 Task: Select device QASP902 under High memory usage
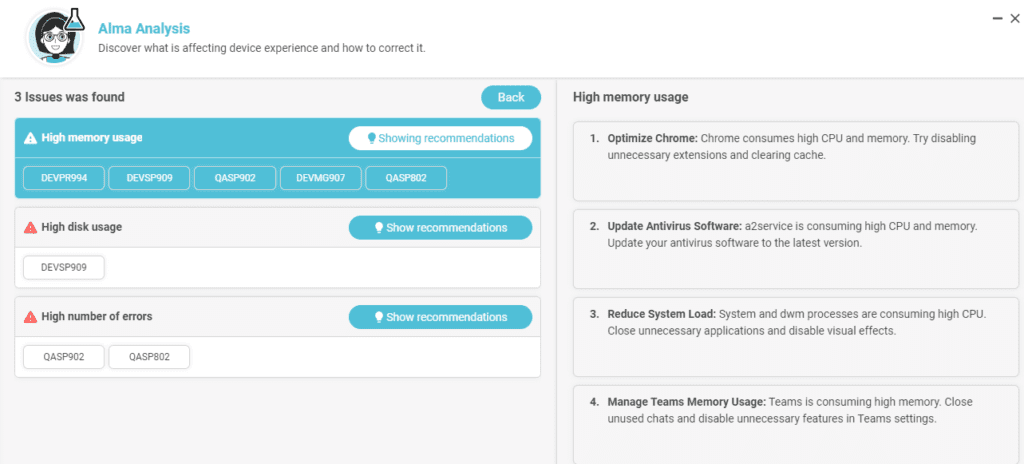[235, 178]
